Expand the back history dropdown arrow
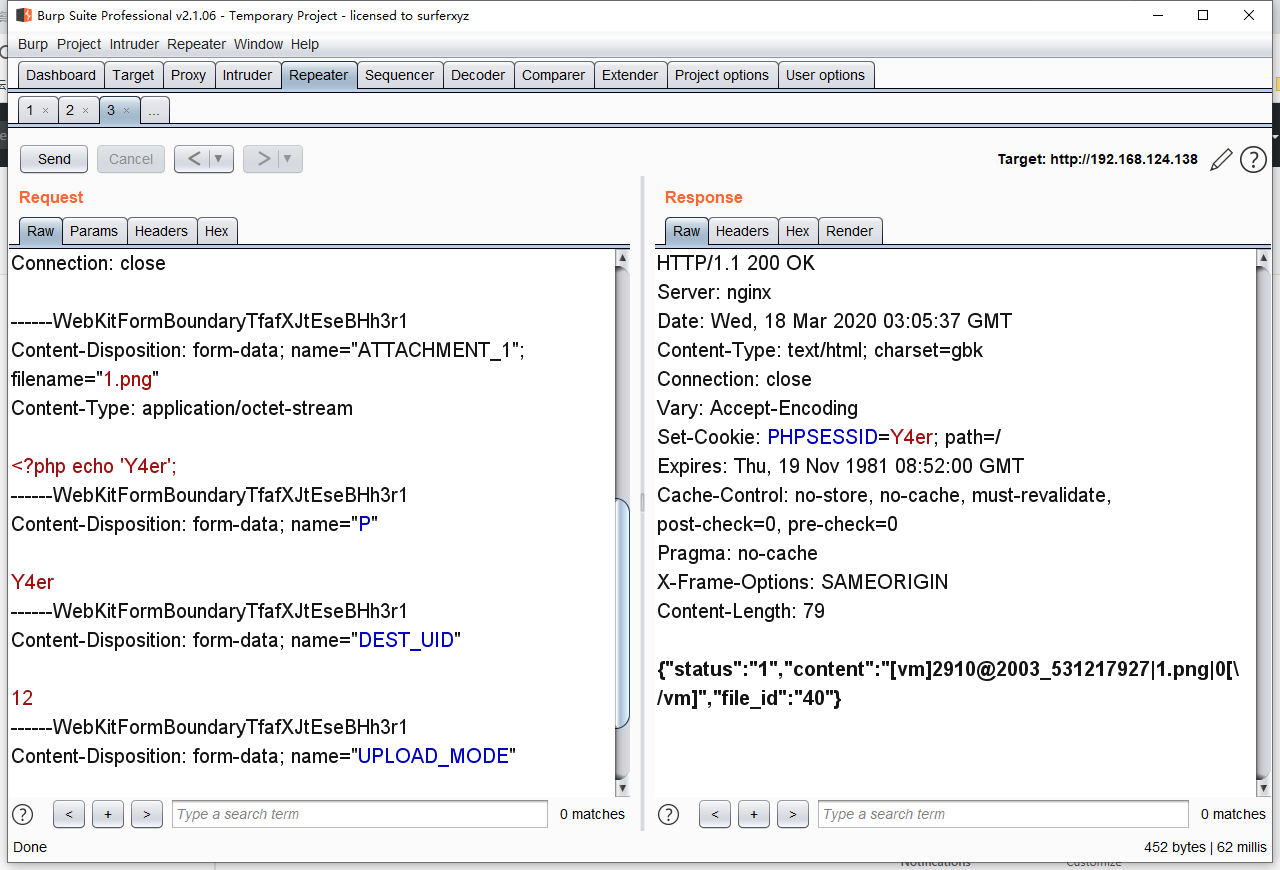Image resolution: width=1280 pixels, height=870 pixels. tap(221, 159)
